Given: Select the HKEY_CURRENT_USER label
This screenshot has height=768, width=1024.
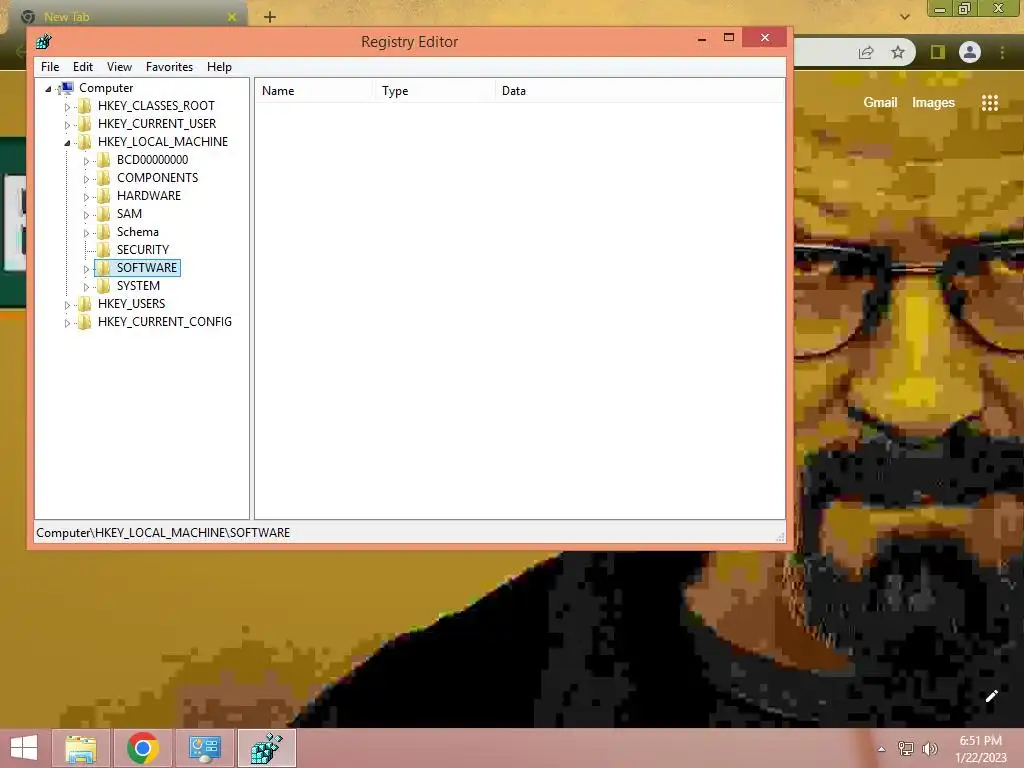Looking at the screenshot, I should (x=157, y=123).
